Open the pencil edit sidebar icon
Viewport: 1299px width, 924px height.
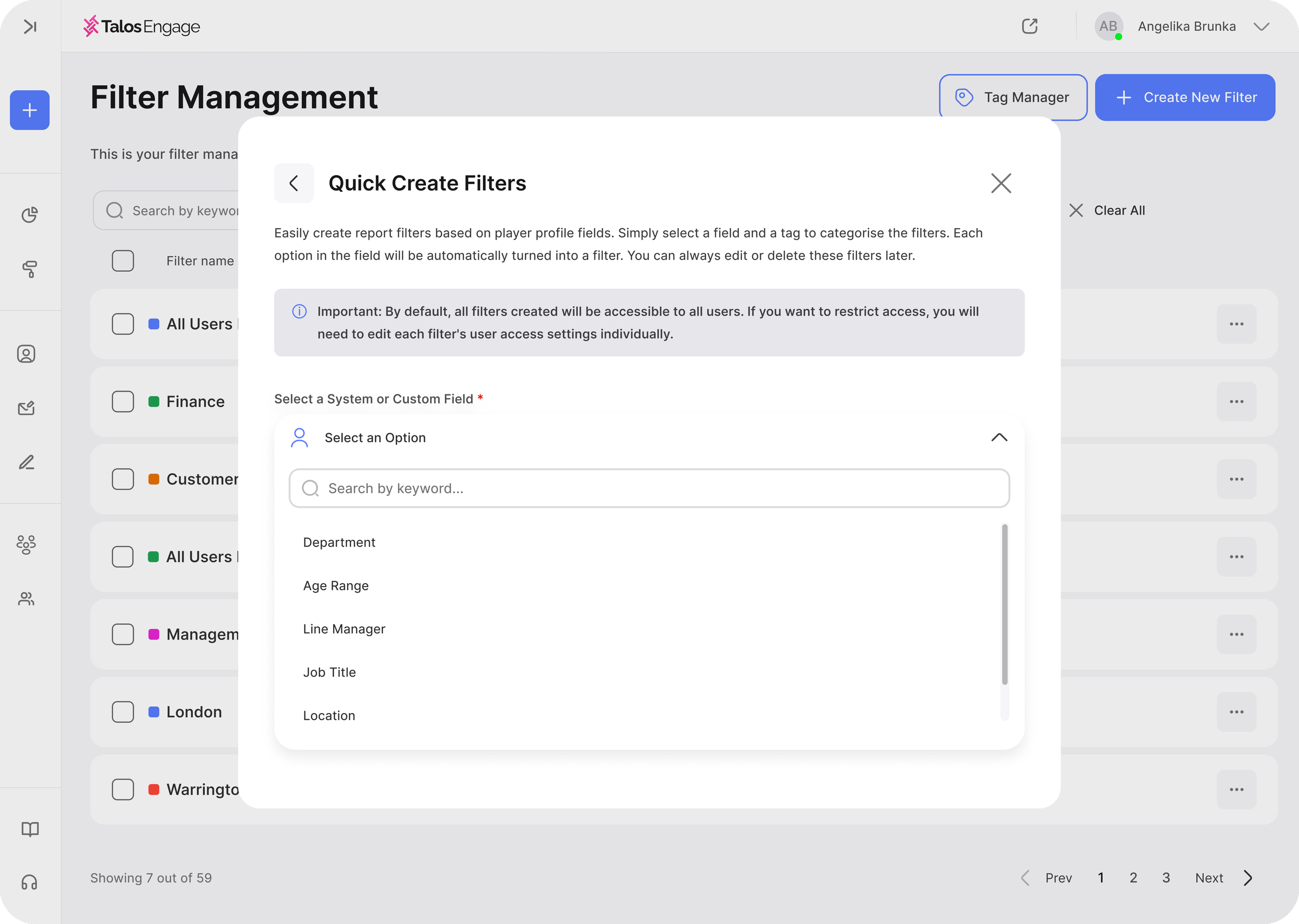point(26,462)
